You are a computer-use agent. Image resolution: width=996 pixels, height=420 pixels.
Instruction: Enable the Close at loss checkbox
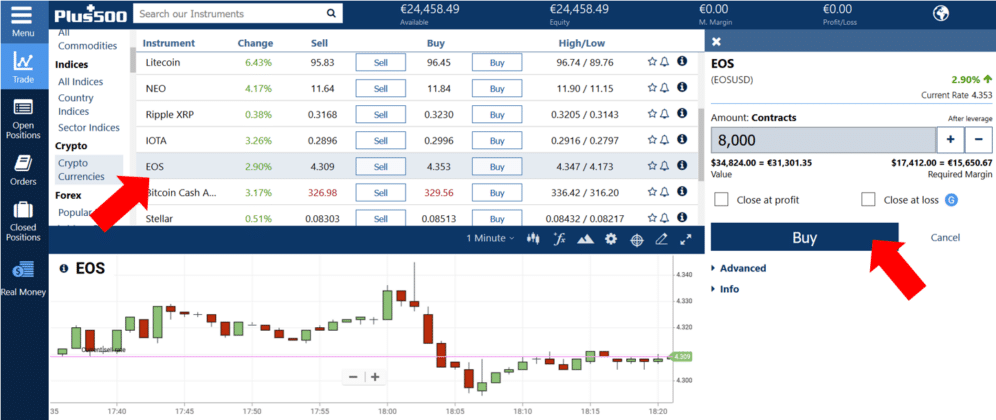click(868, 200)
